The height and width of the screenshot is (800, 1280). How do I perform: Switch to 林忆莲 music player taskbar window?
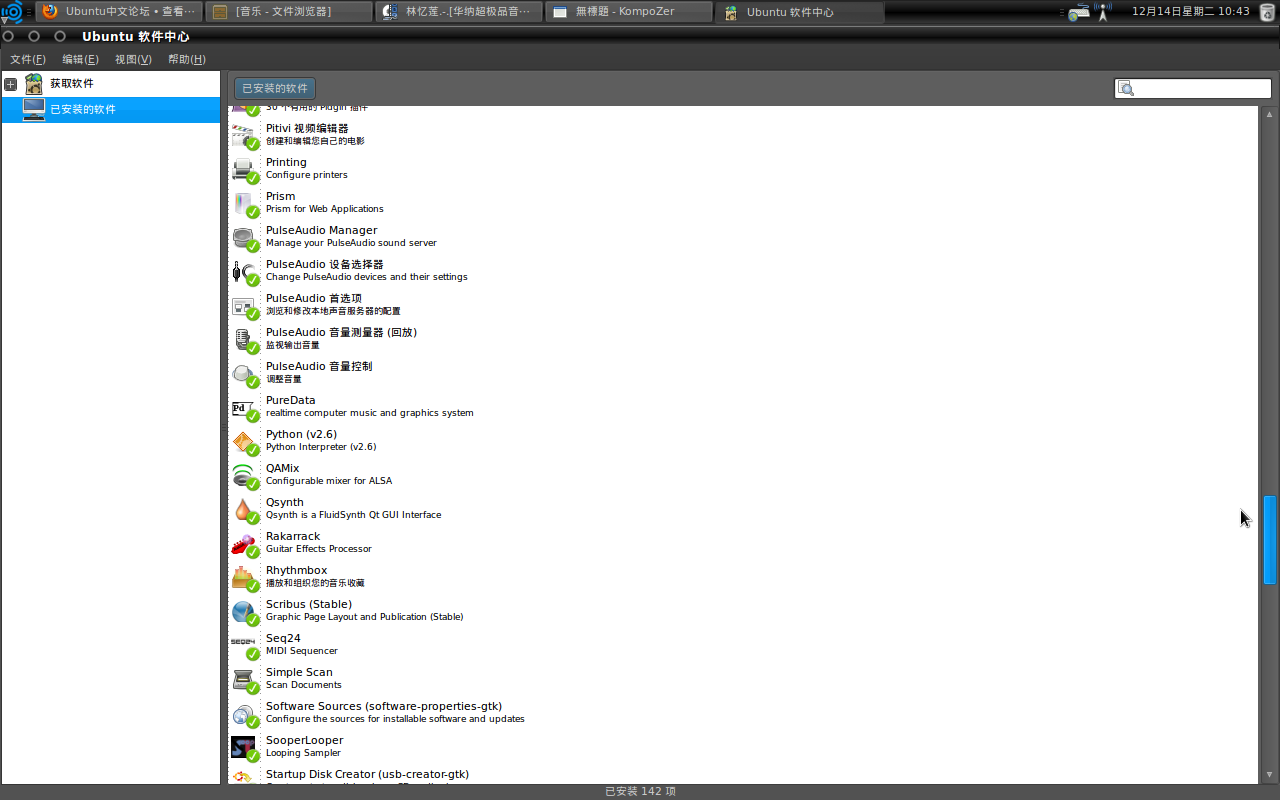point(459,12)
